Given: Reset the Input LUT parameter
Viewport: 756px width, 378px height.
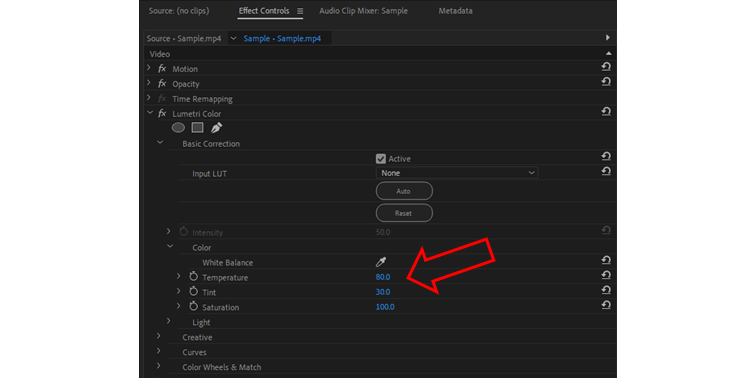Looking at the screenshot, I should 606,171.
